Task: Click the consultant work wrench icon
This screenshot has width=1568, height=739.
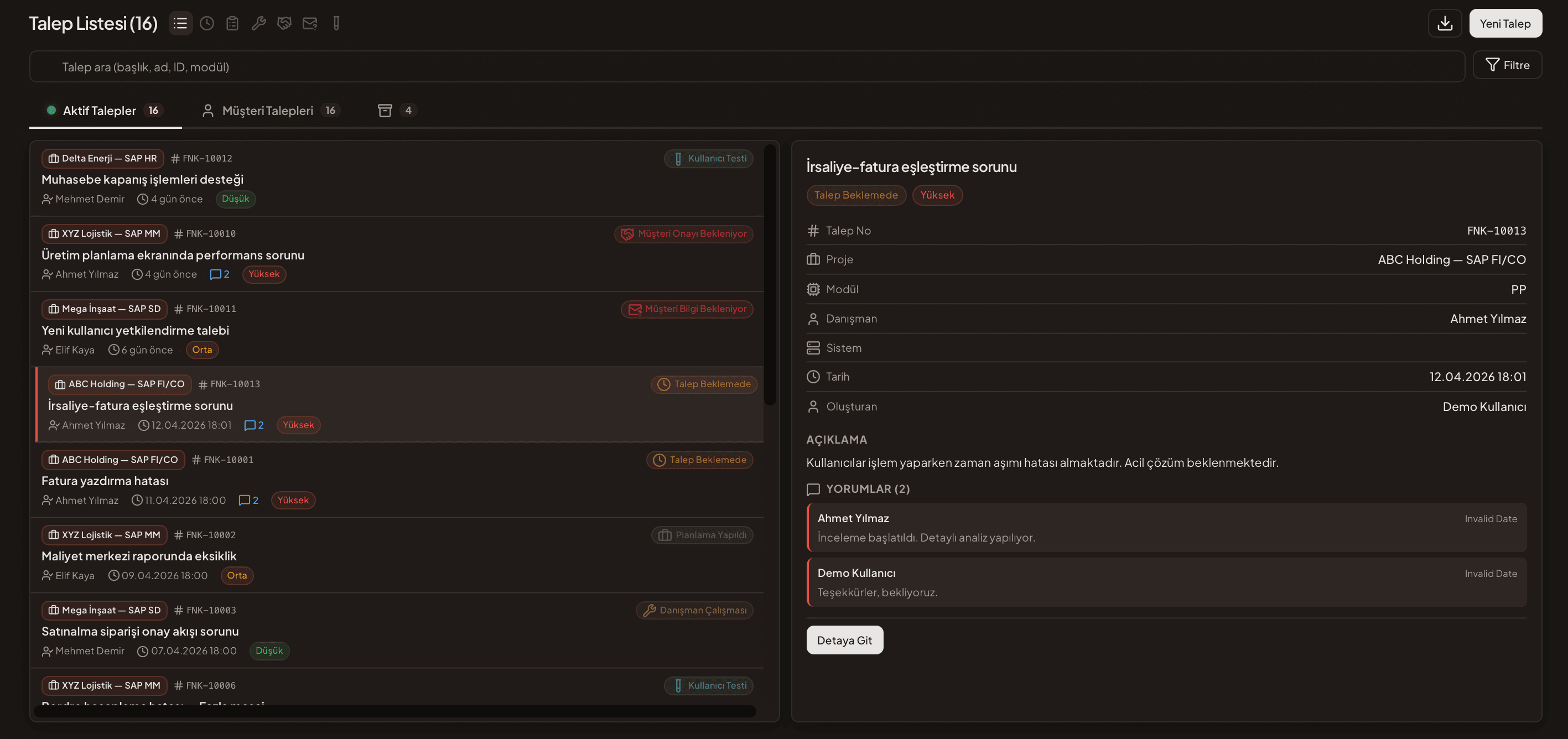Action: pyautogui.click(x=259, y=23)
